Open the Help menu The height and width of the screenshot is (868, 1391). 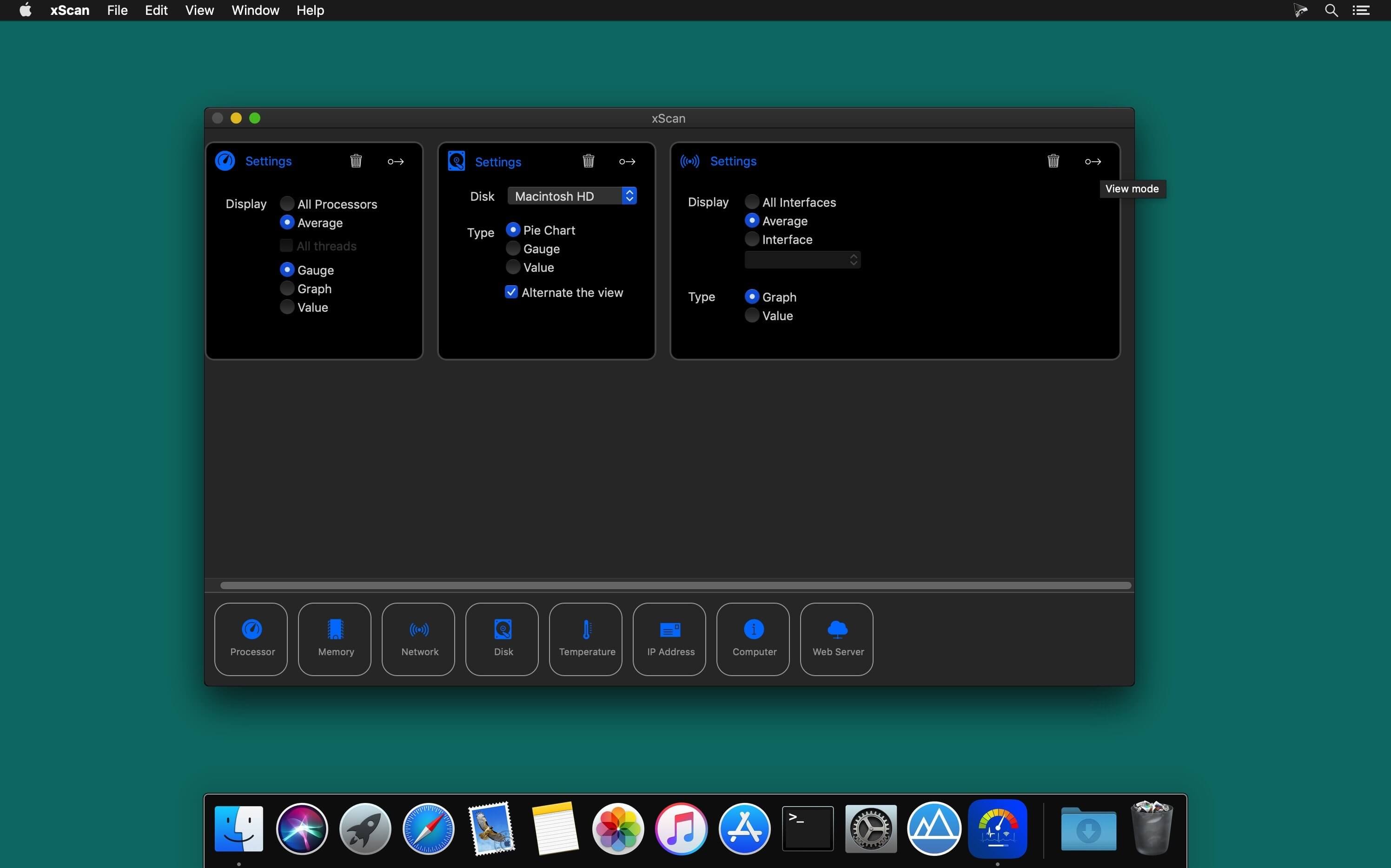coord(310,10)
